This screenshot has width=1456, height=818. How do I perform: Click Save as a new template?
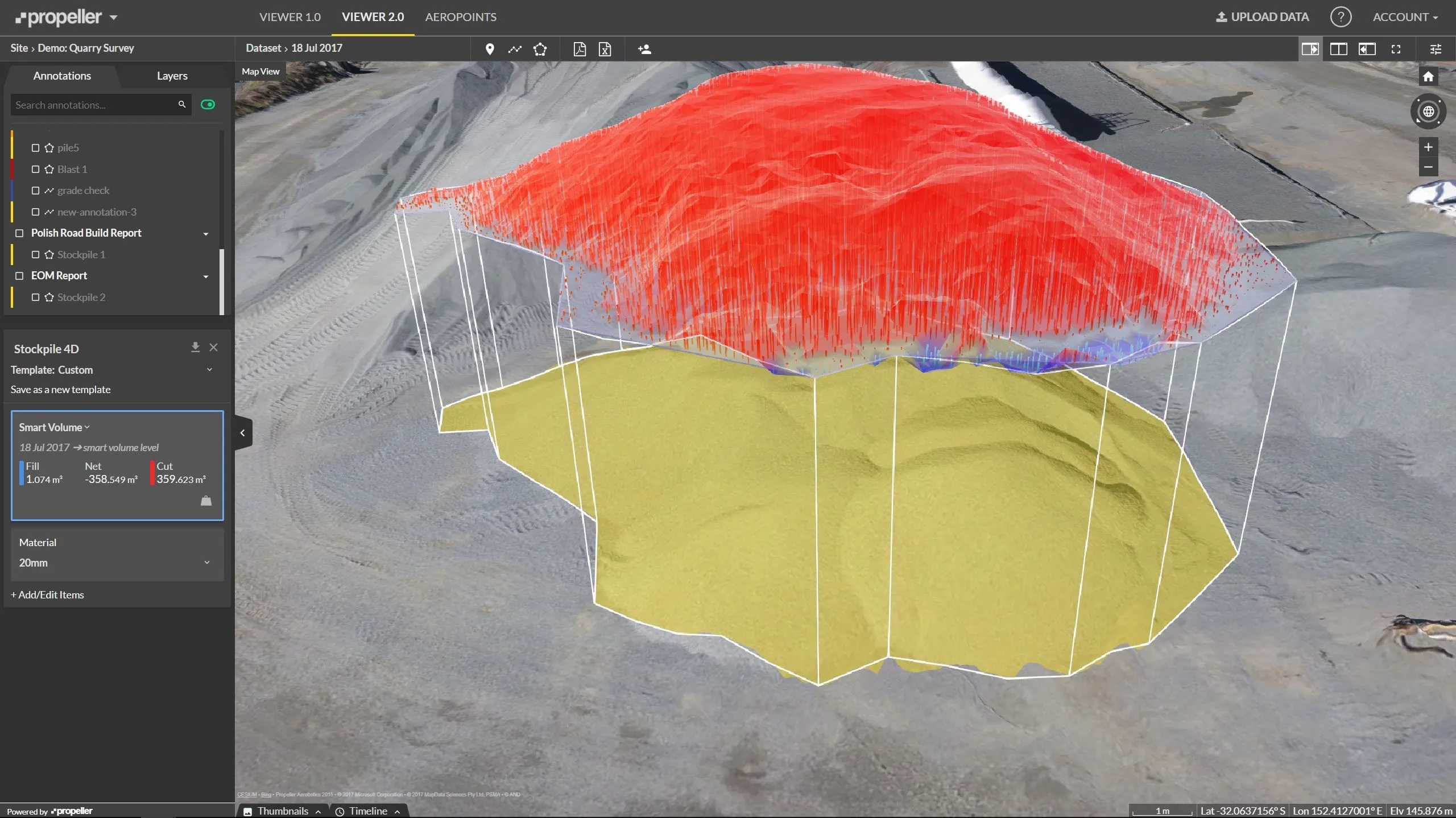coord(60,390)
